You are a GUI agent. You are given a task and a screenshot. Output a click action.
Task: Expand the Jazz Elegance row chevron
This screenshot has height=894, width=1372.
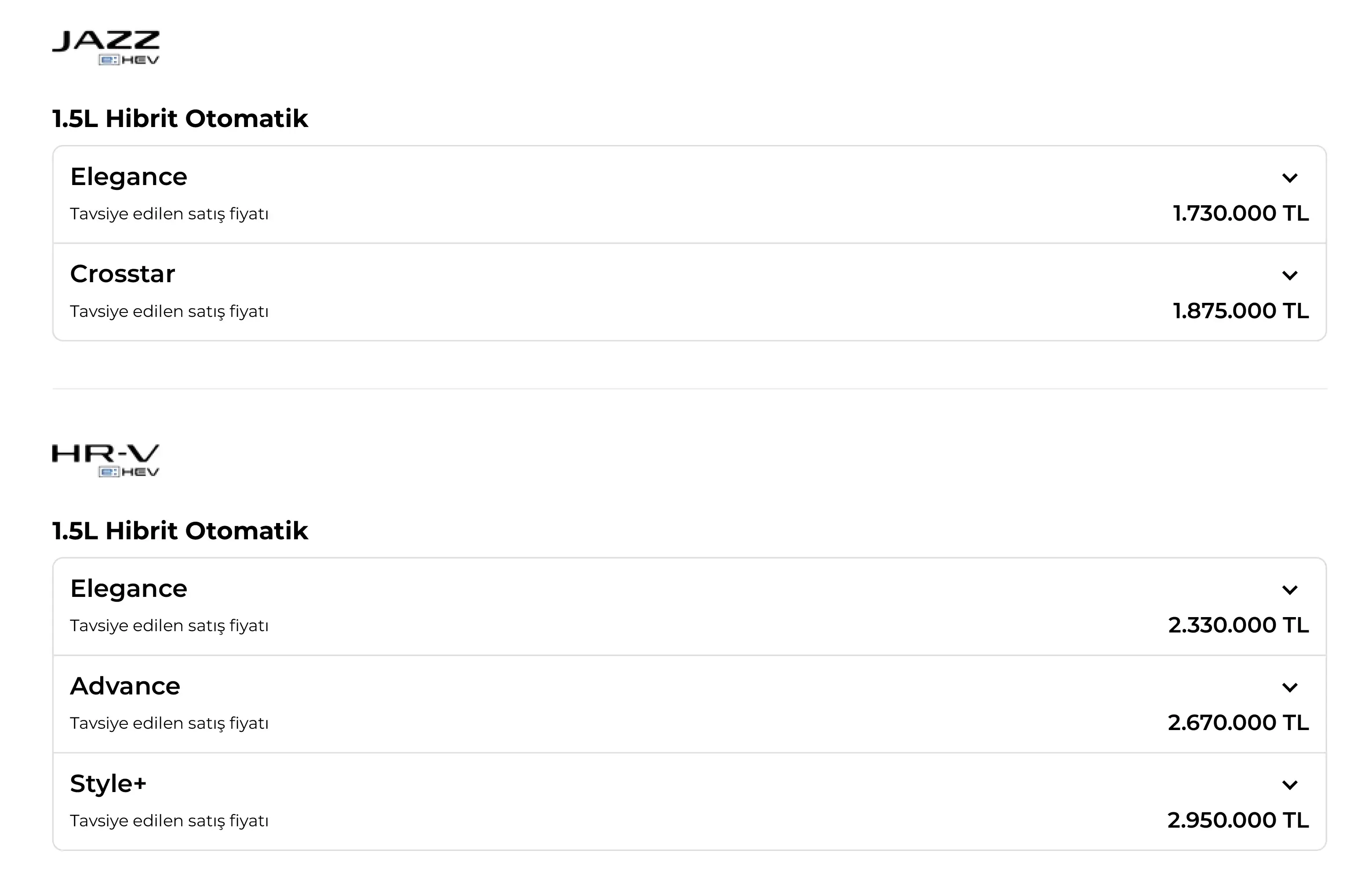click(x=1289, y=178)
